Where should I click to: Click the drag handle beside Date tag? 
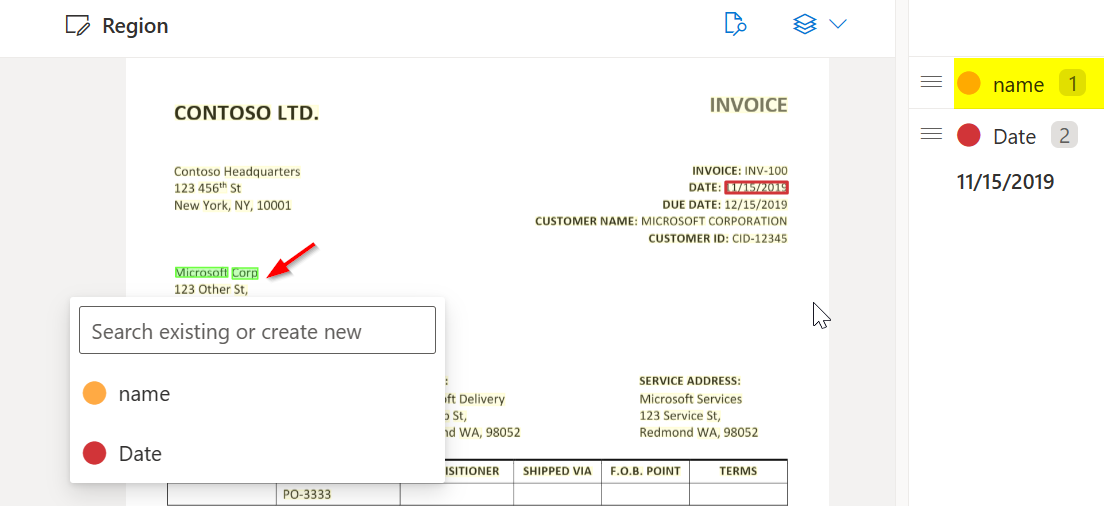coord(932,134)
